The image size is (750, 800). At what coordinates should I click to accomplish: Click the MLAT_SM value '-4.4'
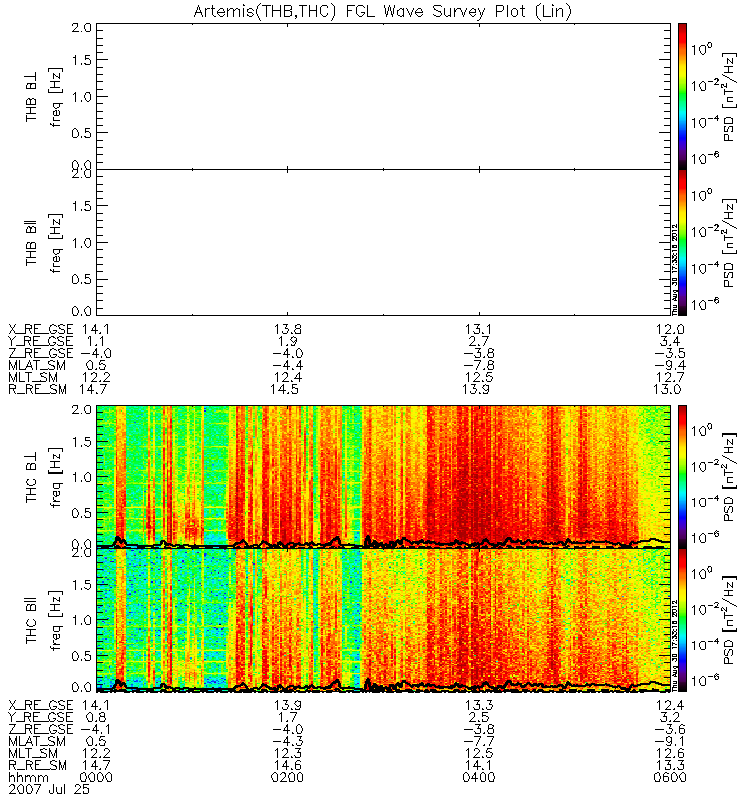tap(288, 365)
